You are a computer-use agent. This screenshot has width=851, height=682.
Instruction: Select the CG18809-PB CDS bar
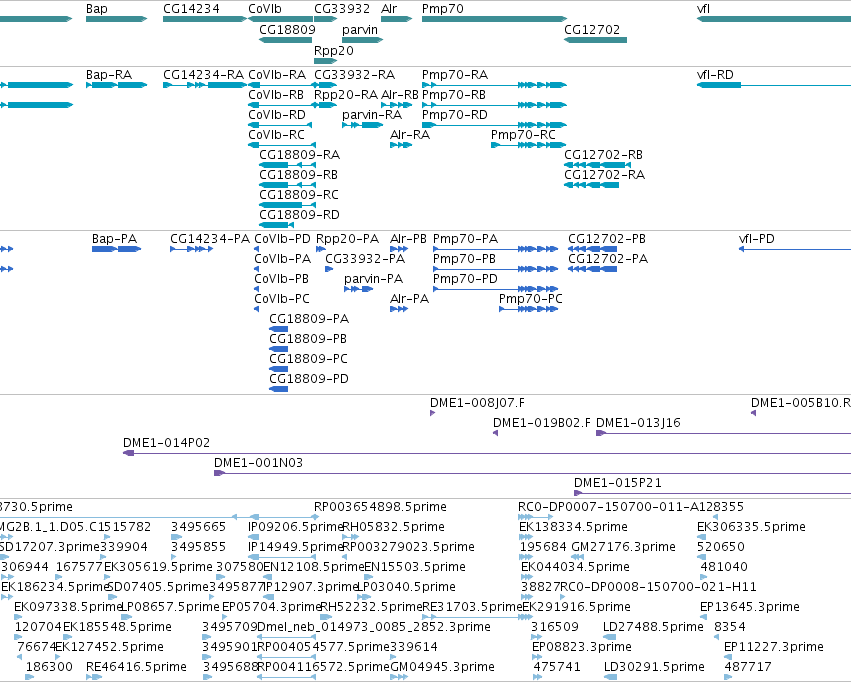278,349
